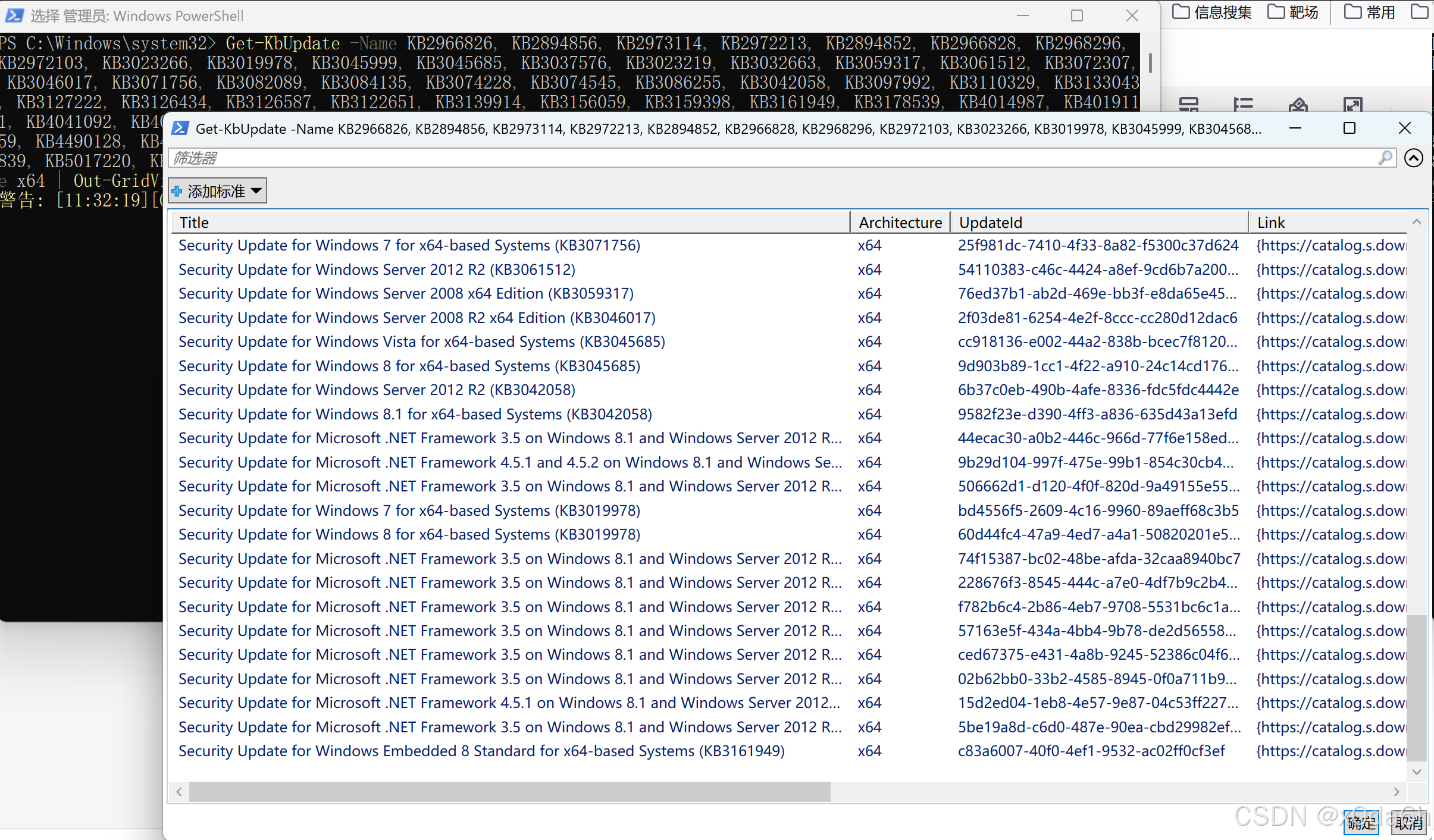
Task: Click the horizontal scrollbar right arrow
Action: (1397, 792)
